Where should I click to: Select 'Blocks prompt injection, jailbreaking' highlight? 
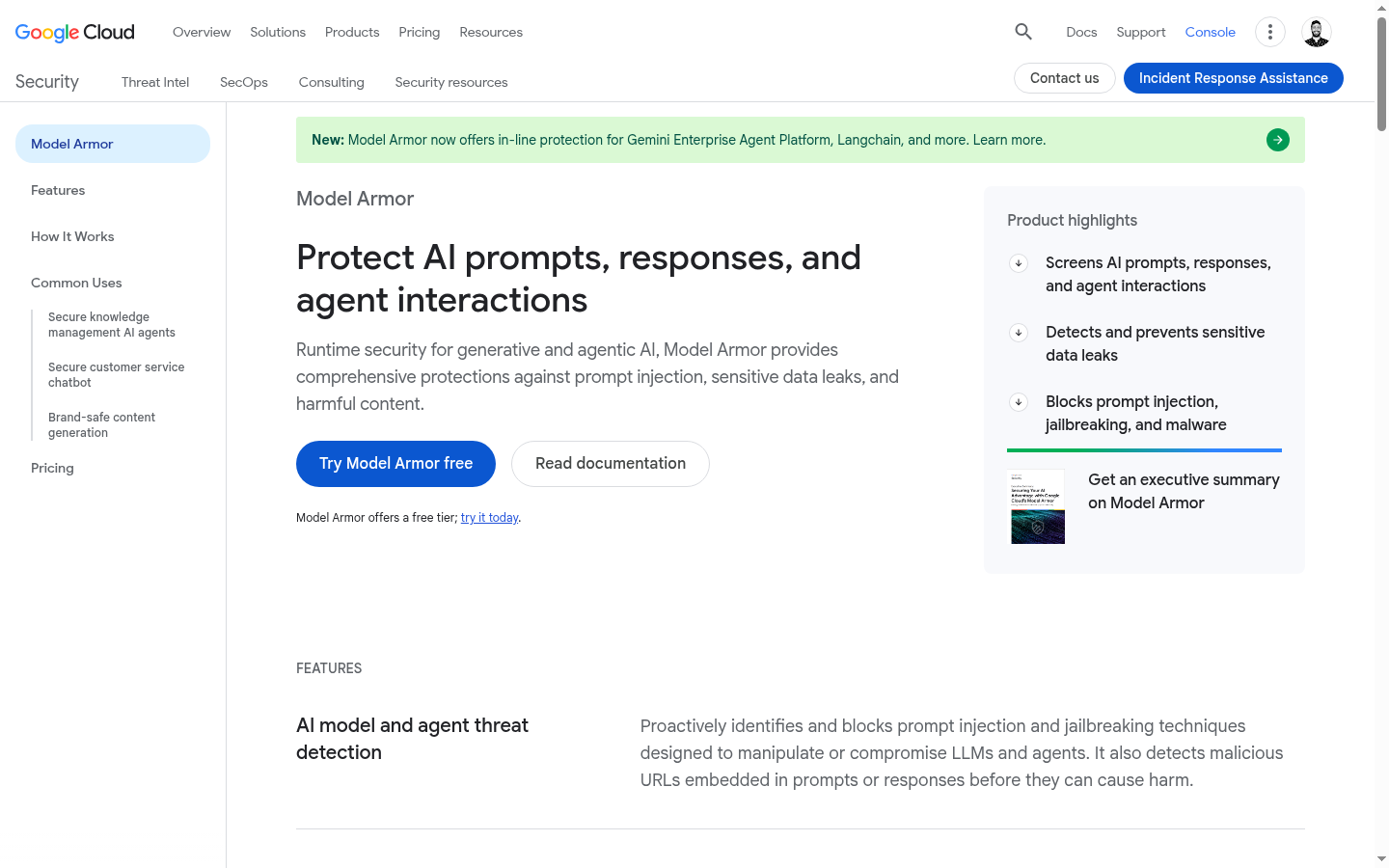(1136, 413)
